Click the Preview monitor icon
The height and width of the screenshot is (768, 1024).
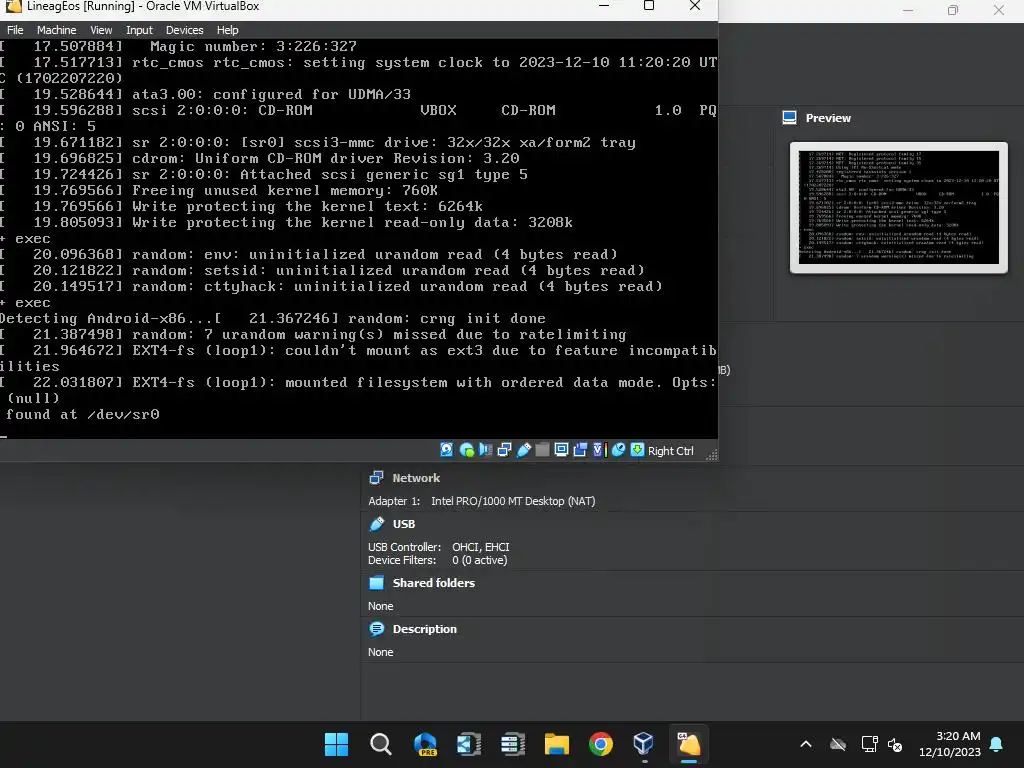(x=790, y=118)
